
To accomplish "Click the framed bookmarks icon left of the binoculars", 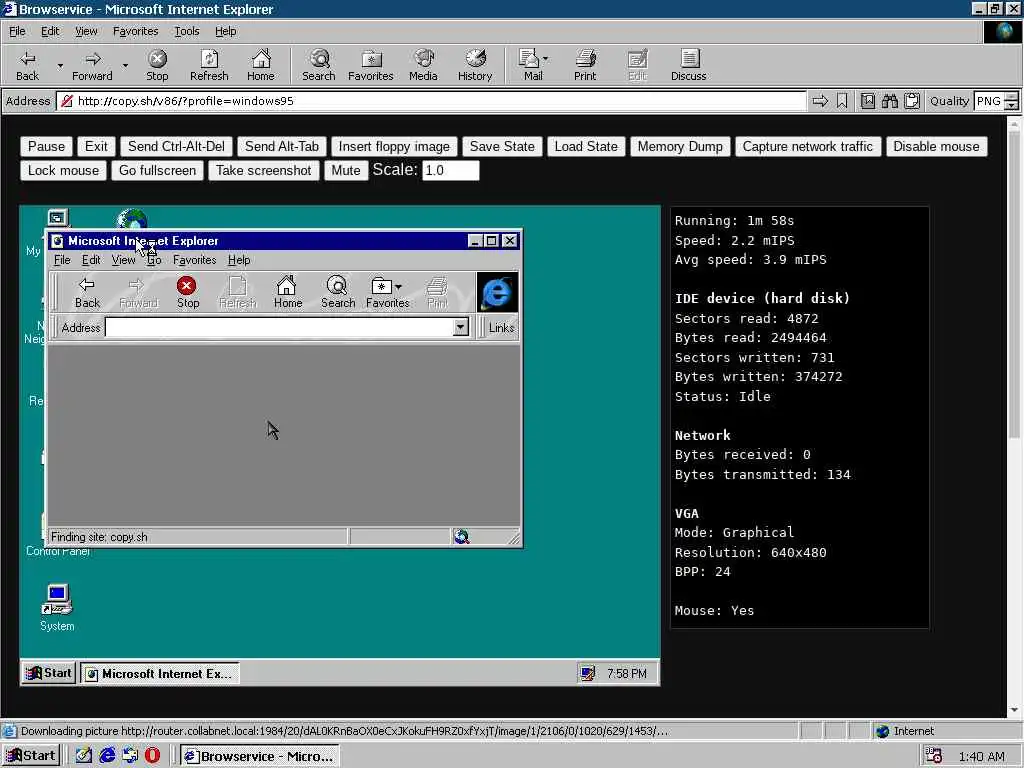I will click(x=868, y=101).
